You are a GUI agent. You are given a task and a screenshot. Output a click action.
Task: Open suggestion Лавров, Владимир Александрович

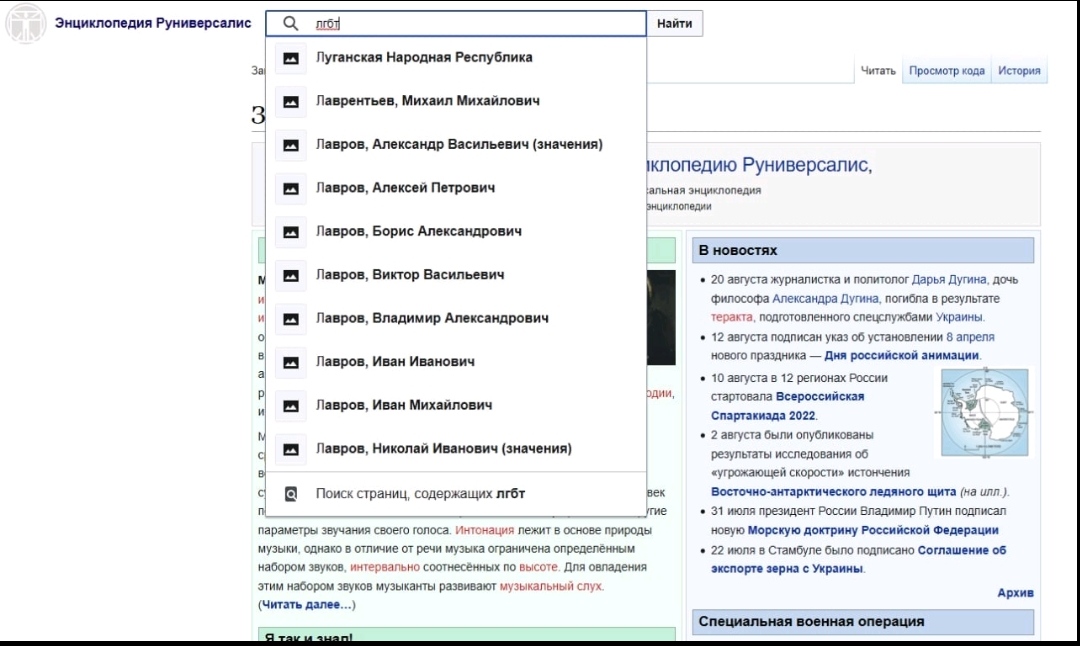[456, 318]
